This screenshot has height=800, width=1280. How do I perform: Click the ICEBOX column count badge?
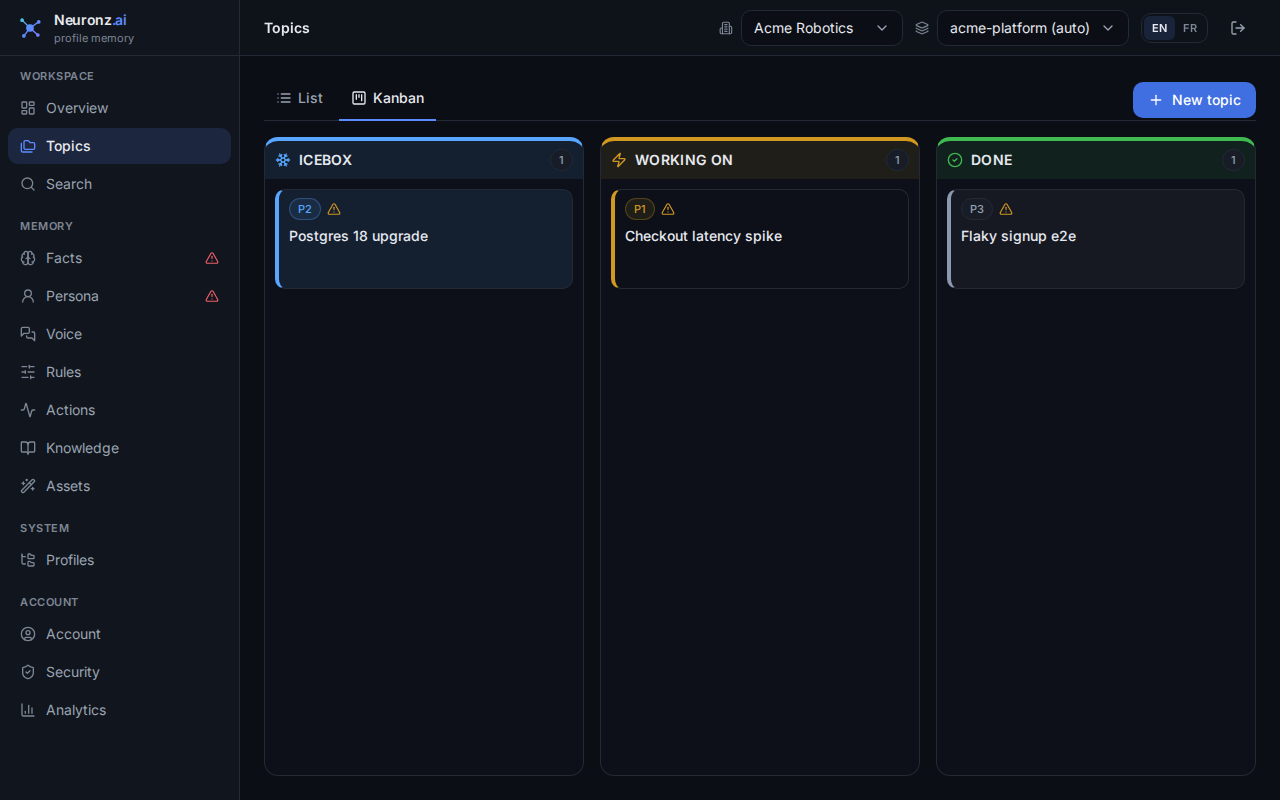pos(561,160)
